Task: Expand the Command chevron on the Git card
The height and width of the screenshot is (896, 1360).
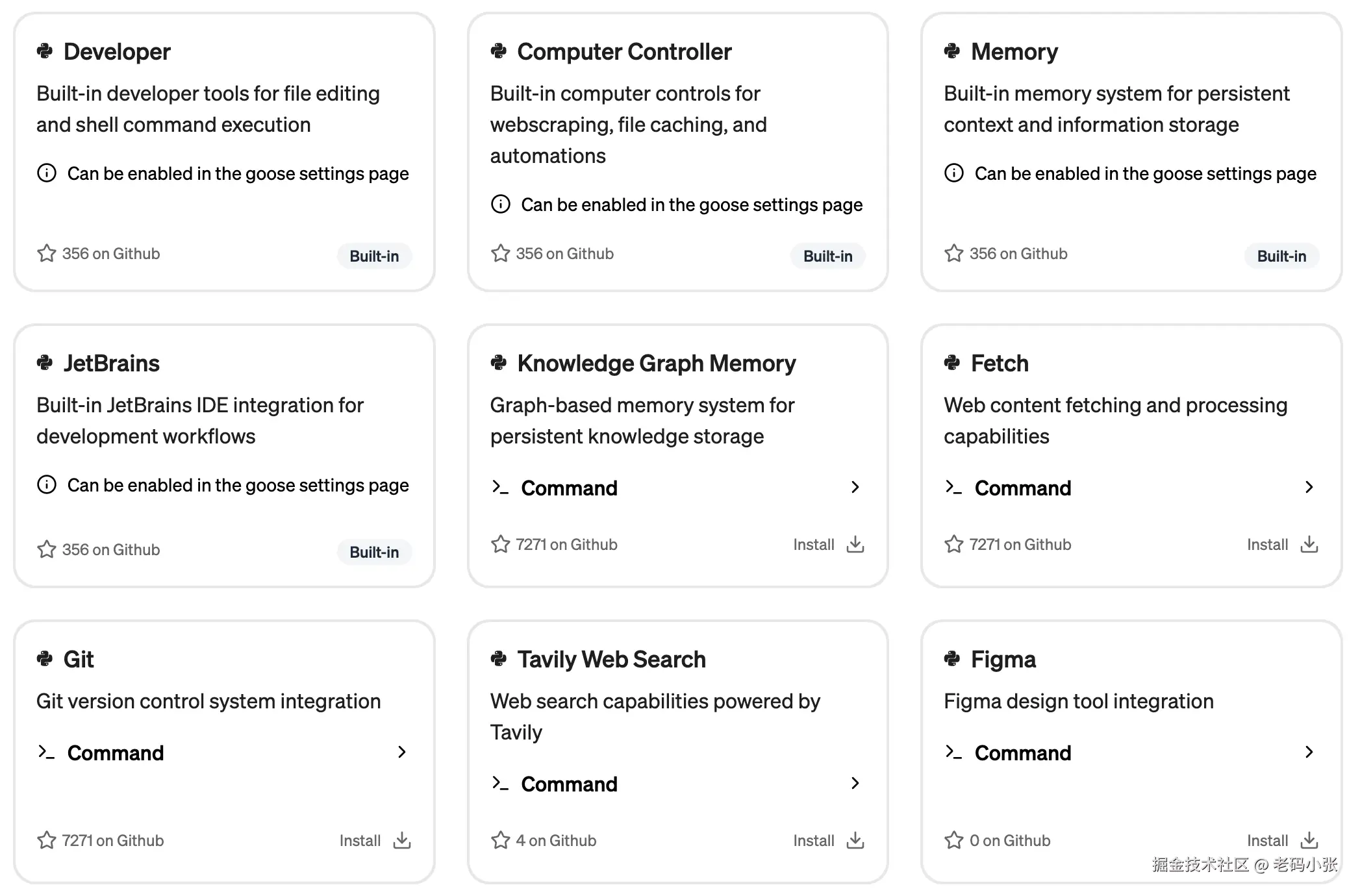Action: [x=402, y=753]
